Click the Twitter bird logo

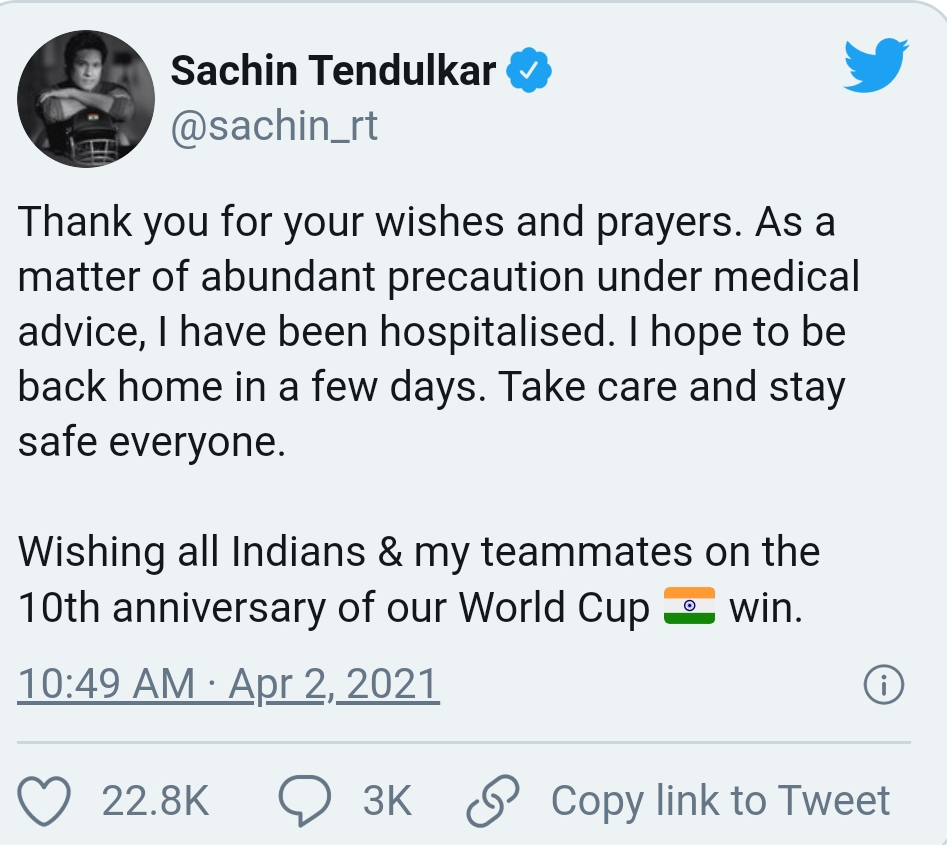[877, 65]
